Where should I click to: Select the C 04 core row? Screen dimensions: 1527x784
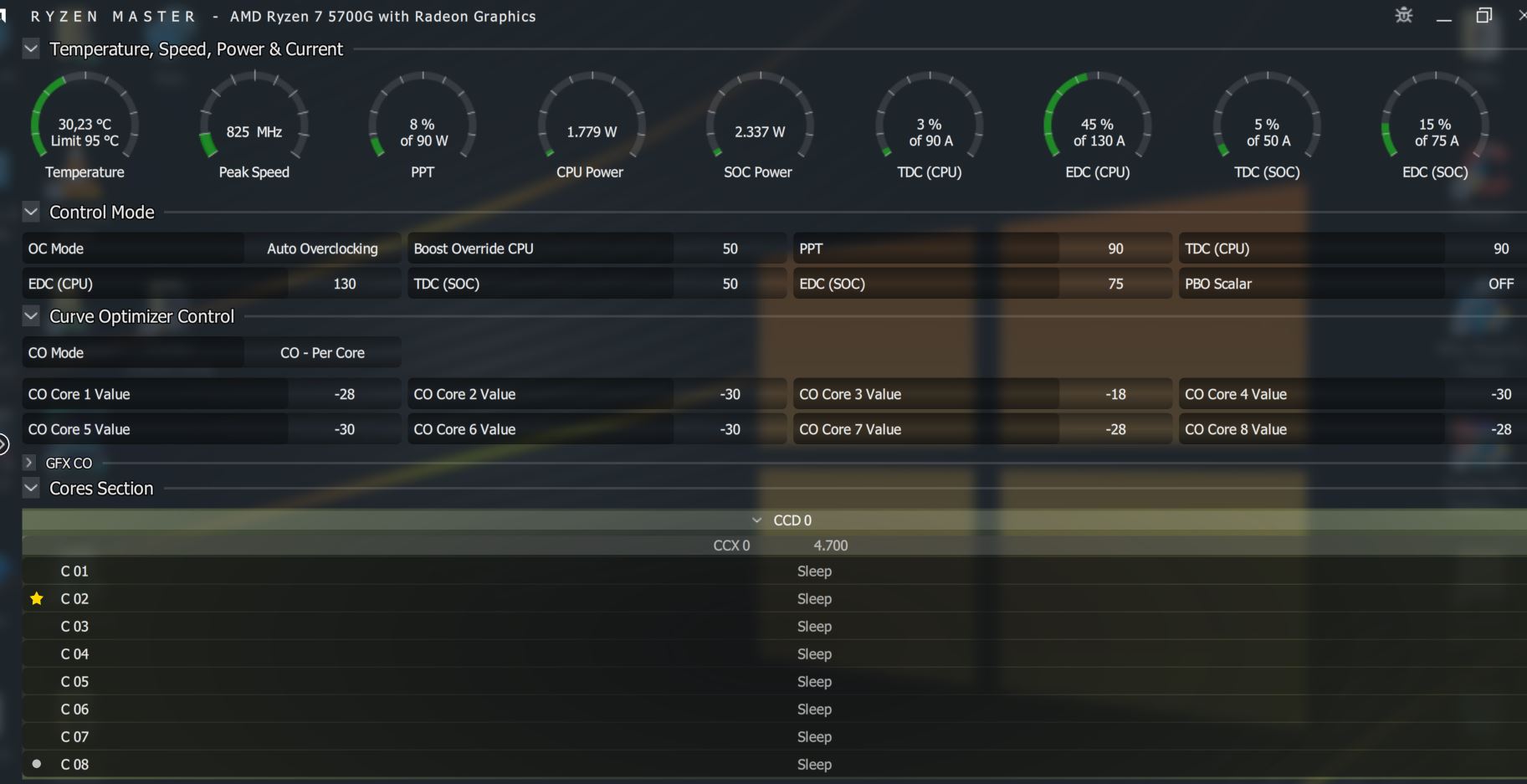tap(774, 653)
